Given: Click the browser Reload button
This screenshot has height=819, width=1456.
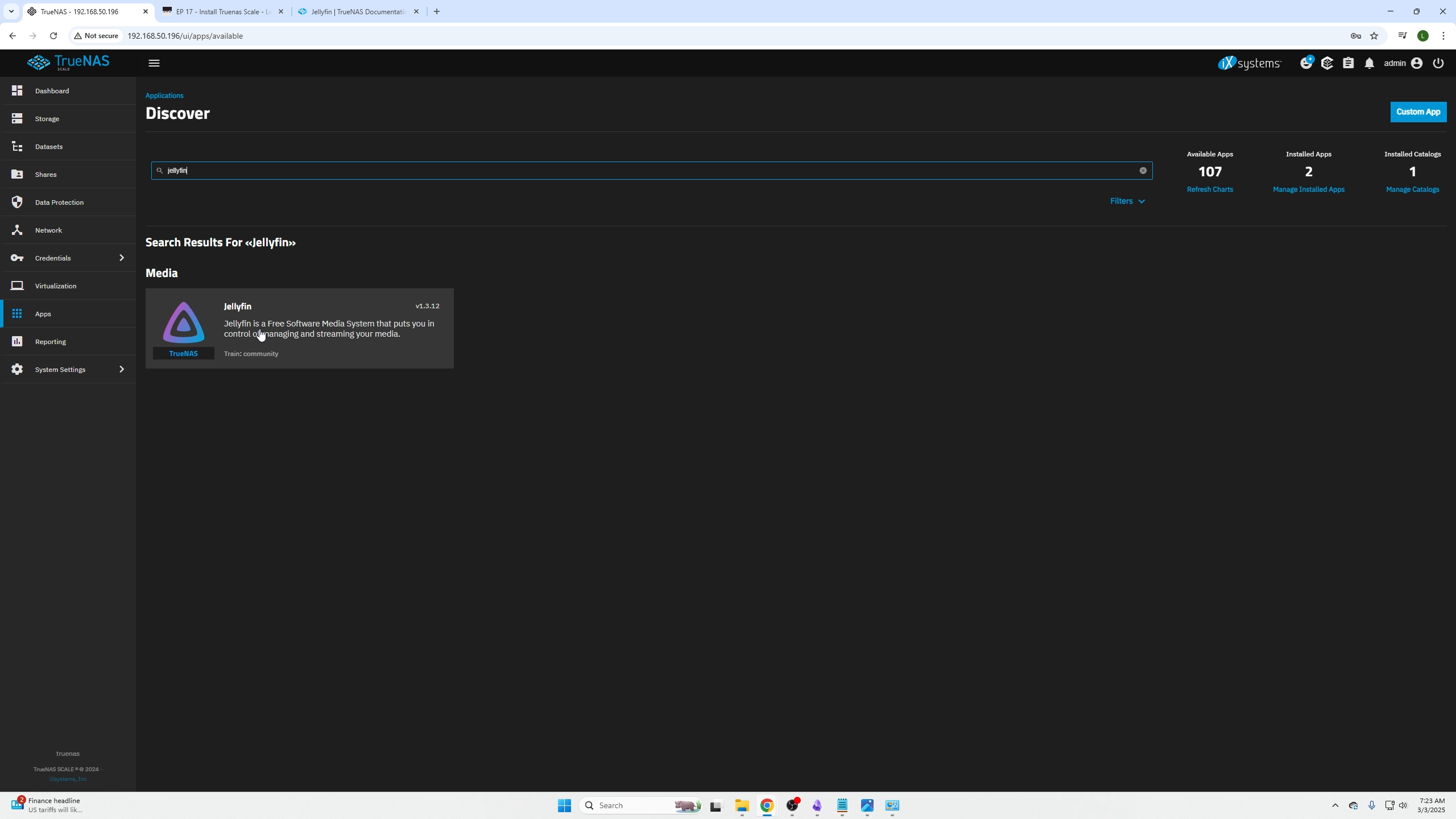Looking at the screenshot, I should point(53,36).
